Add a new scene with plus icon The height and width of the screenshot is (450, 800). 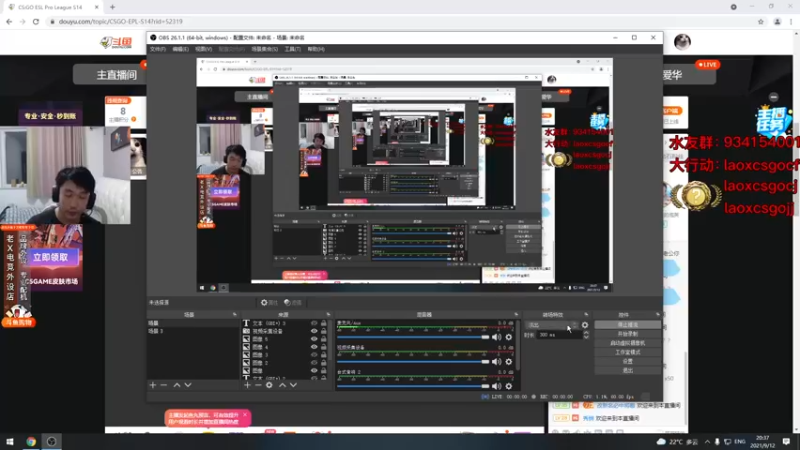pyautogui.click(x=153, y=385)
